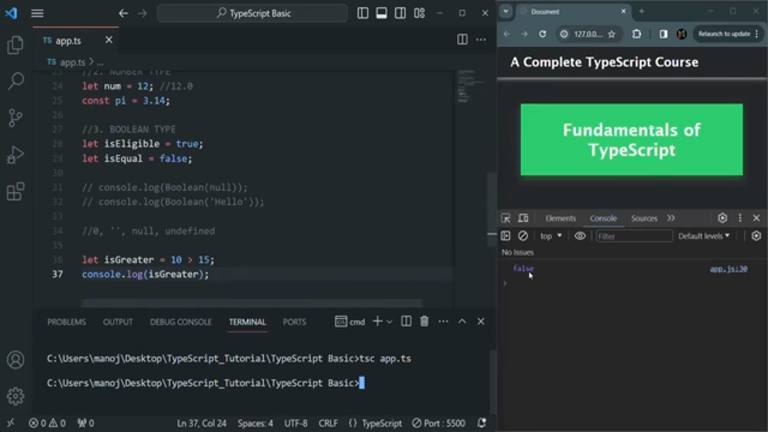
Task: Maximize the panel with the chevron-up
Action: (462, 321)
